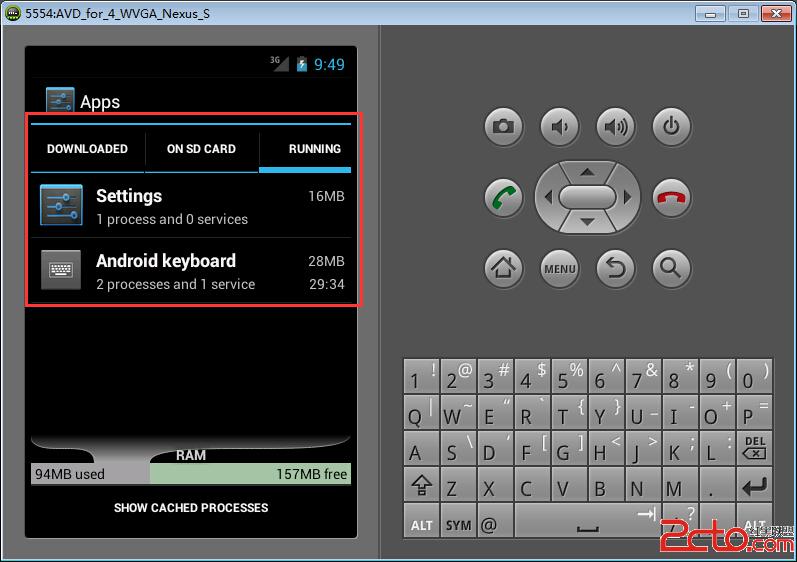
Task: Click the battery charging status icon
Action: pyautogui.click(x=302, y=64)
